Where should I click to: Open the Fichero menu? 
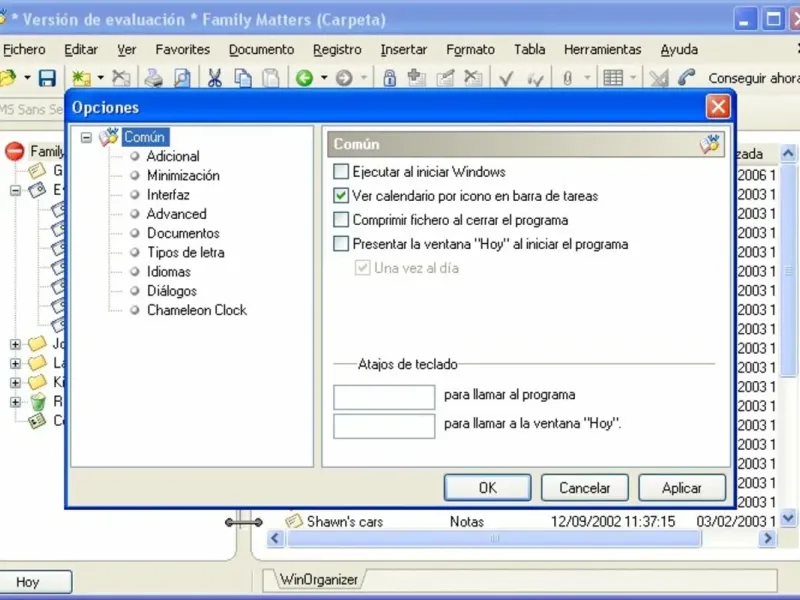24,49
